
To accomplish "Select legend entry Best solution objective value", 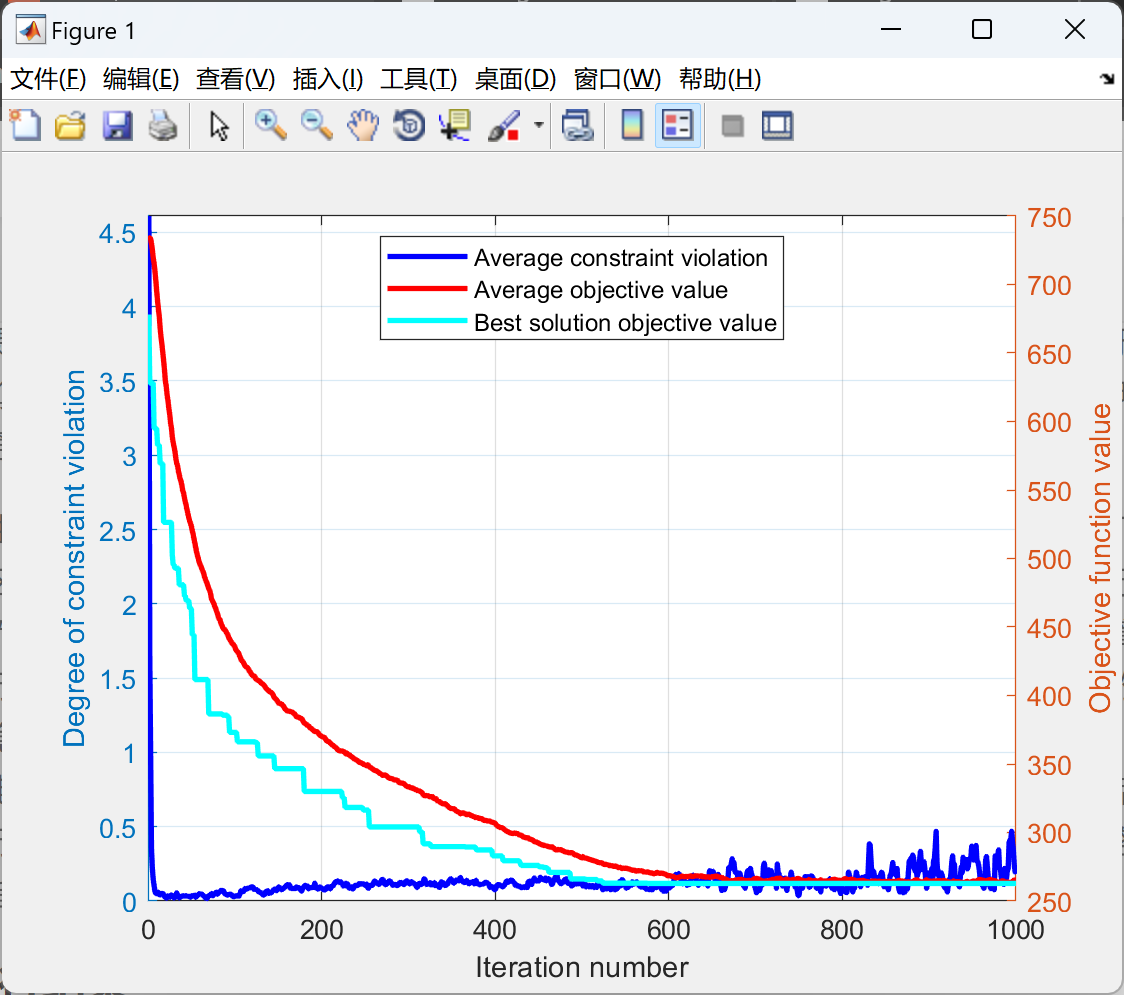I will click(625, 323).
